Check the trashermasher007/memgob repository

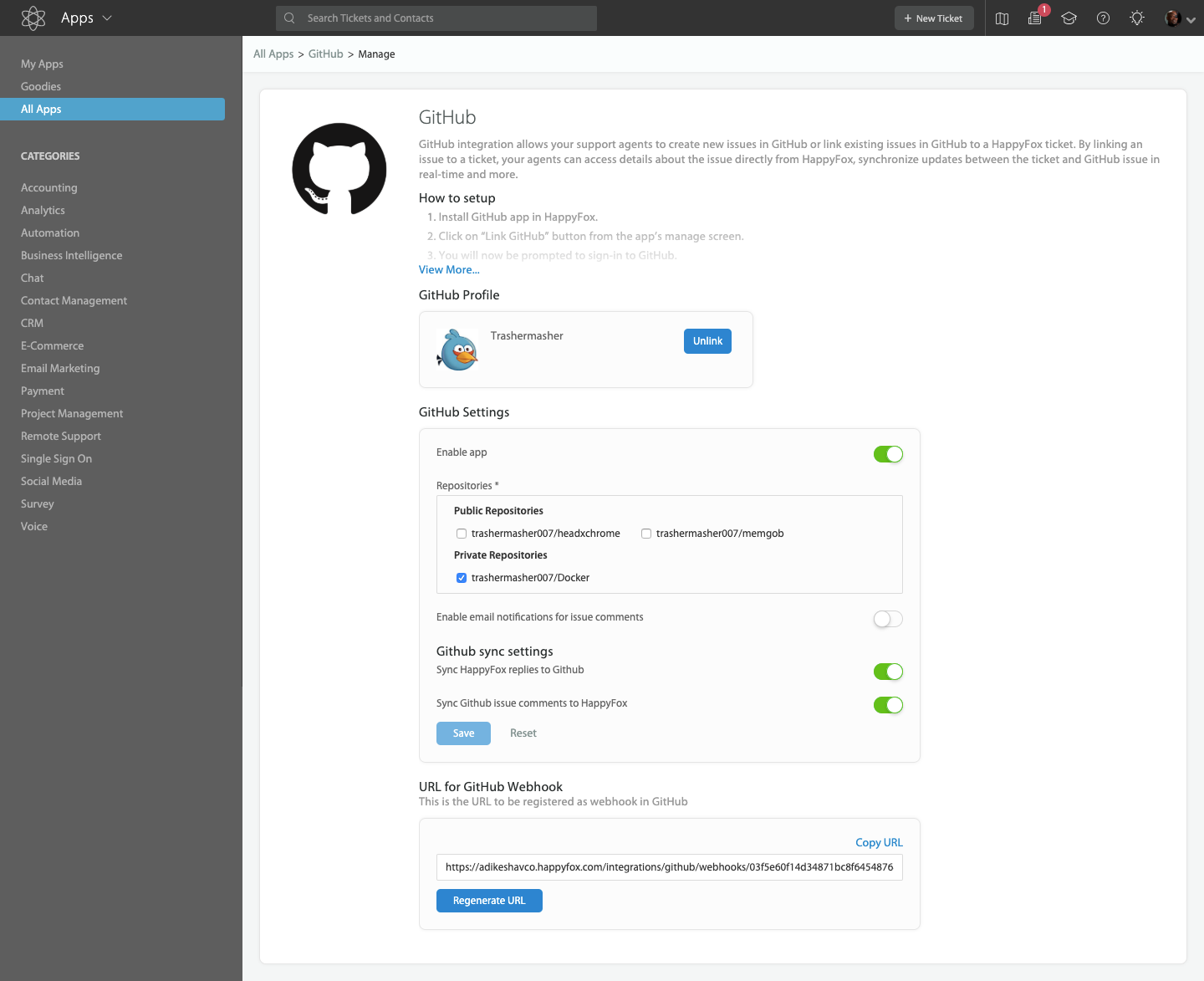(x=646, y=534)
